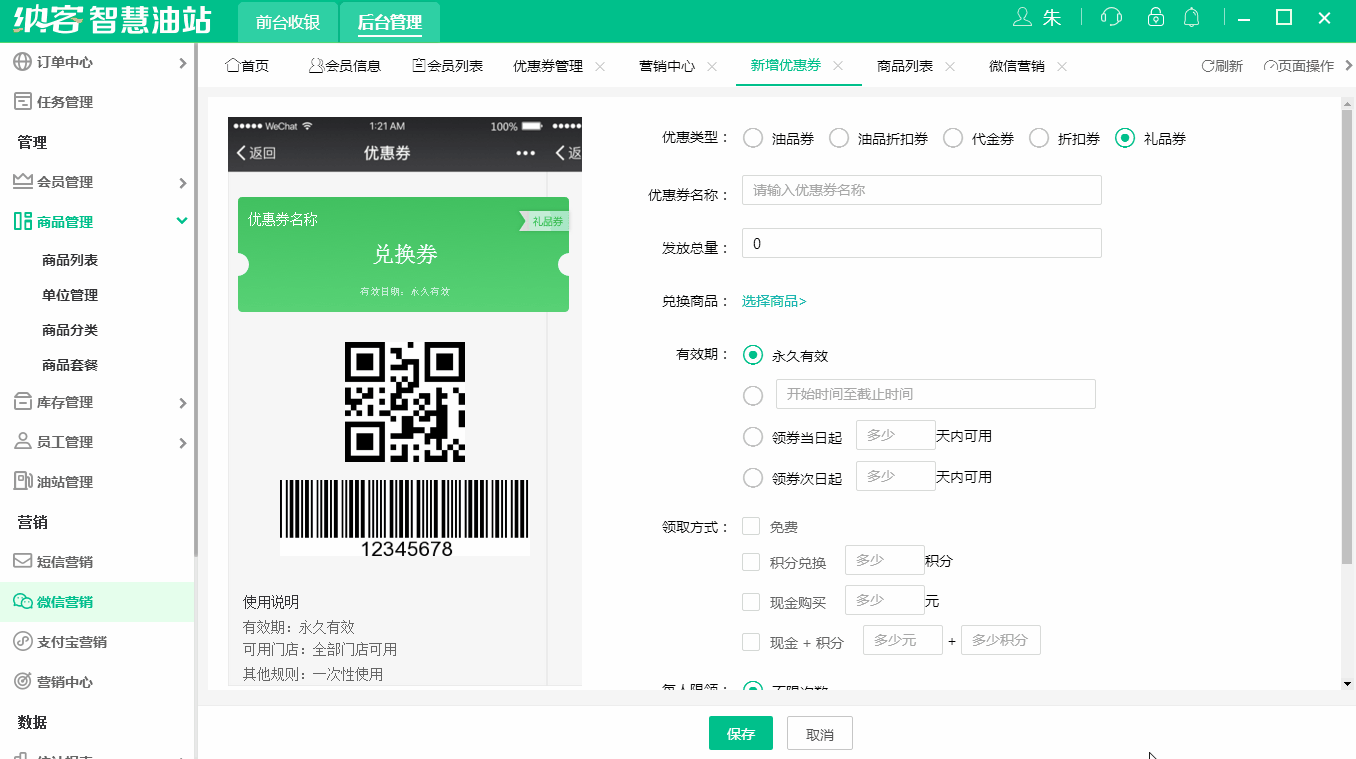
Task: Click the 营销中心 sidebar icon
Action: pos(22,680)
